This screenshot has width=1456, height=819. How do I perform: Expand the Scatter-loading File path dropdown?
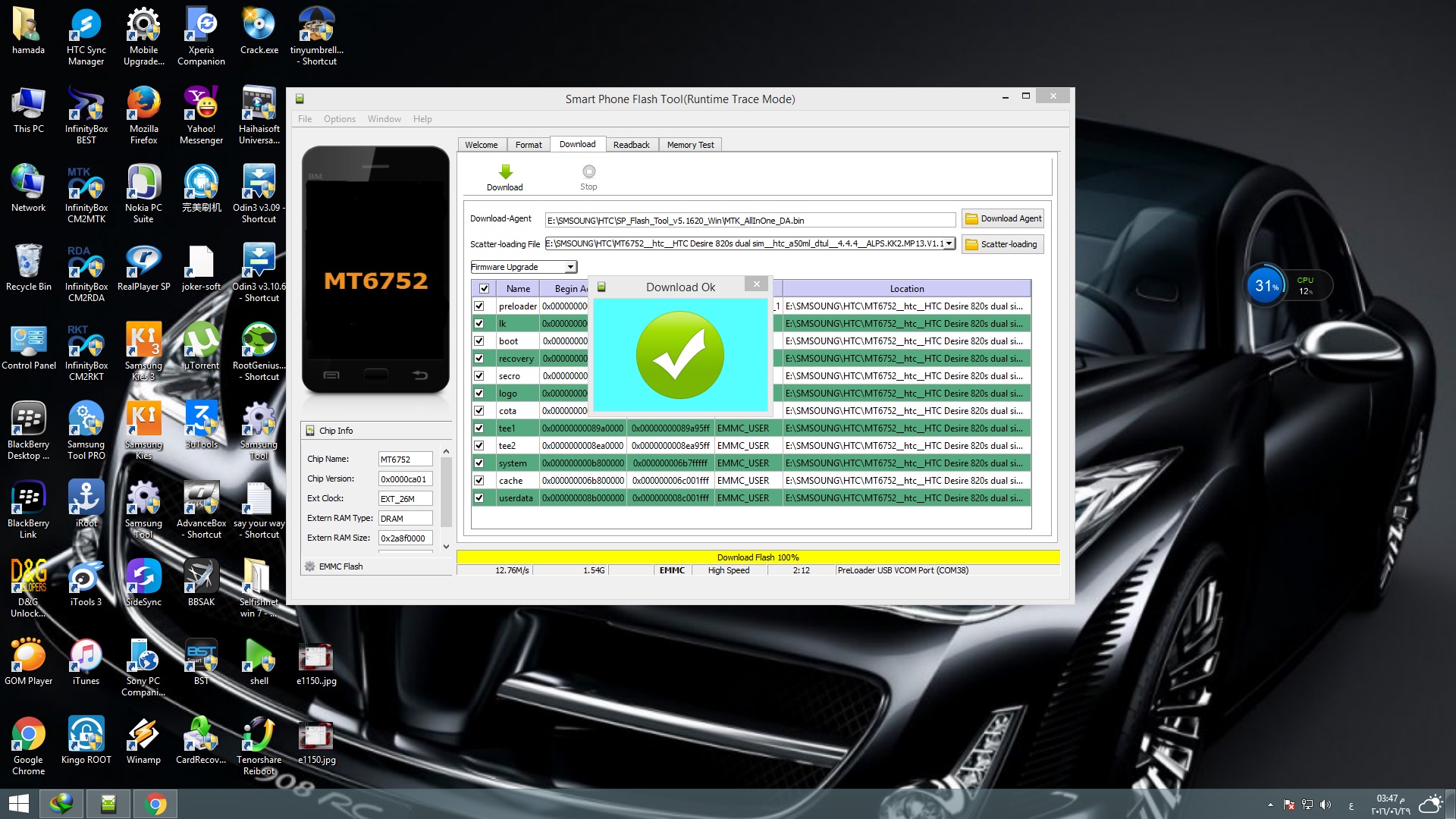[949, 243]
